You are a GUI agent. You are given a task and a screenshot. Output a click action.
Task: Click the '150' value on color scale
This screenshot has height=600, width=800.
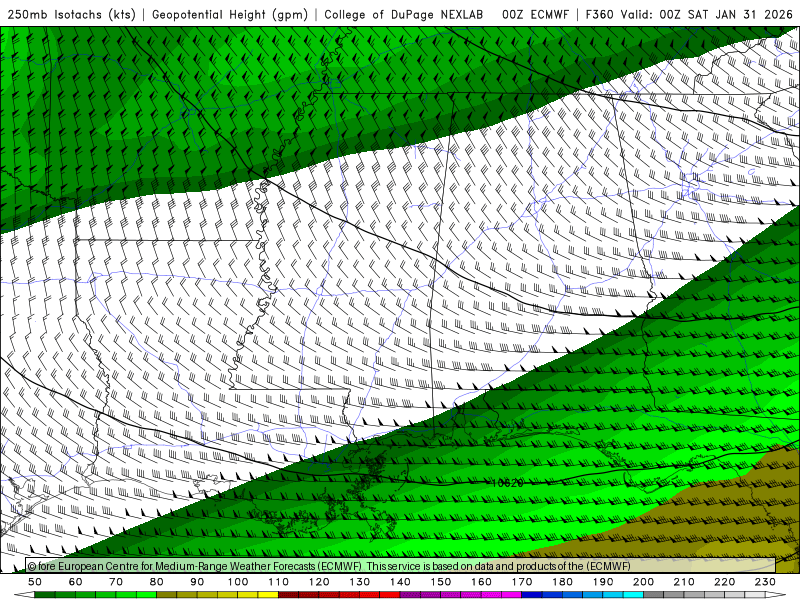[441, 582]
